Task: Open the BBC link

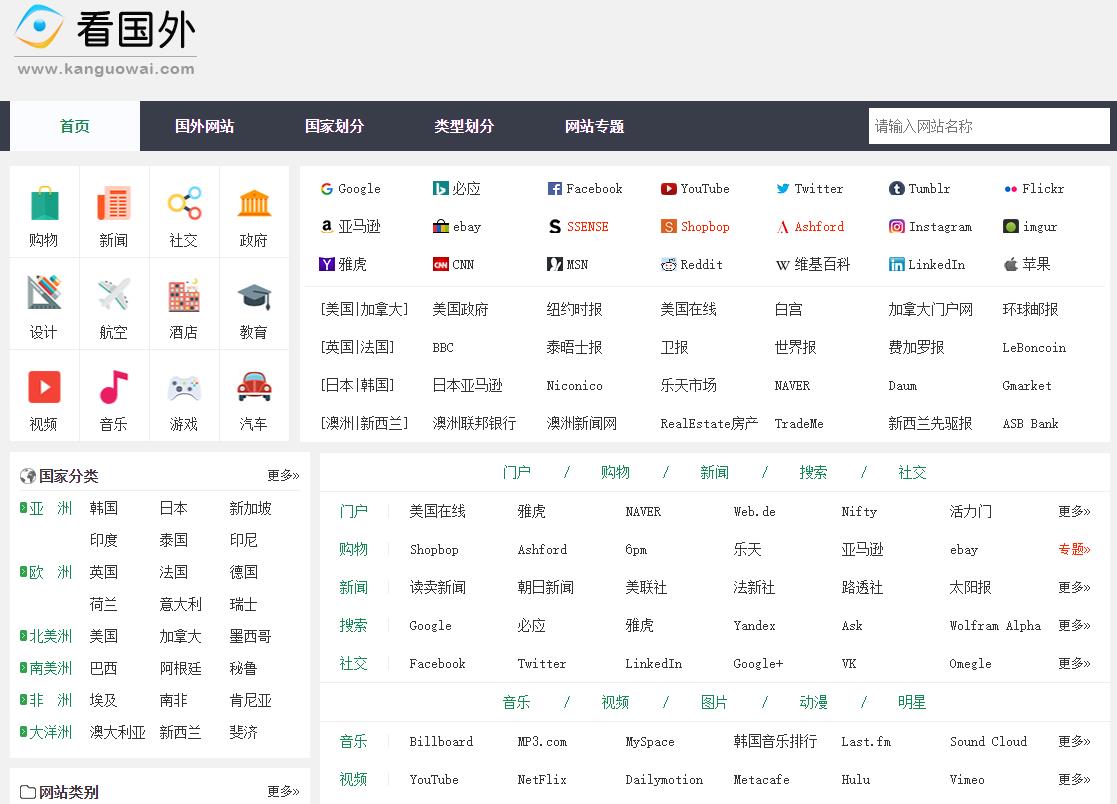Action: pos(443,348)
